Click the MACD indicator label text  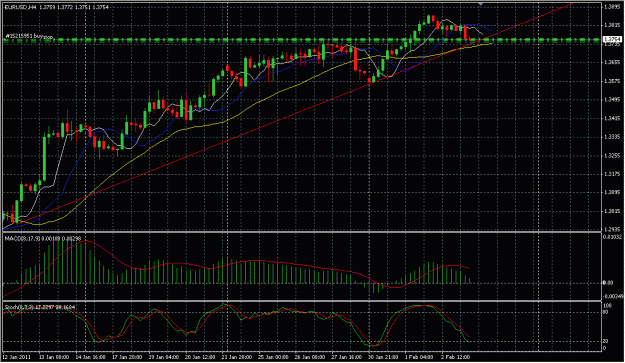43,239
